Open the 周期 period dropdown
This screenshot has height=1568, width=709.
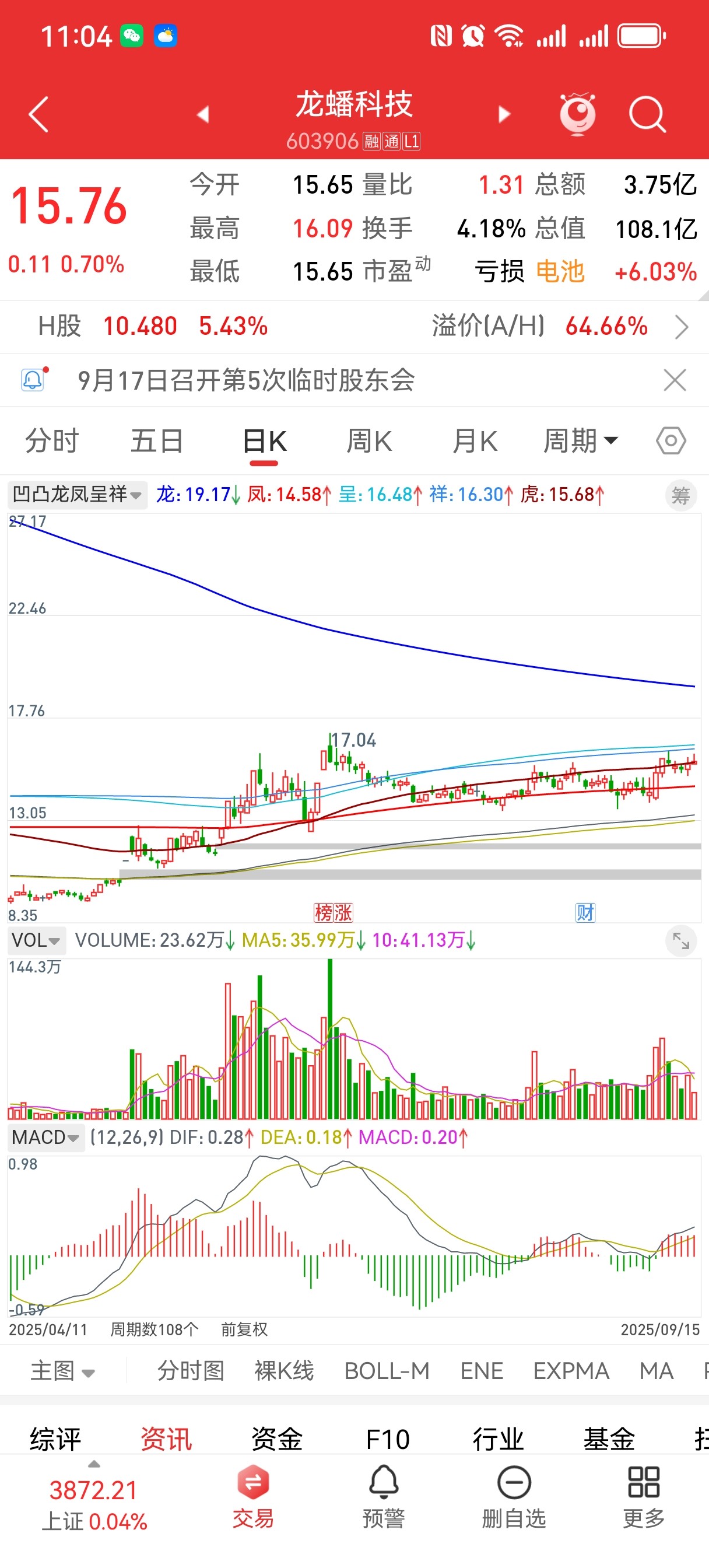(x=580, y=440)
